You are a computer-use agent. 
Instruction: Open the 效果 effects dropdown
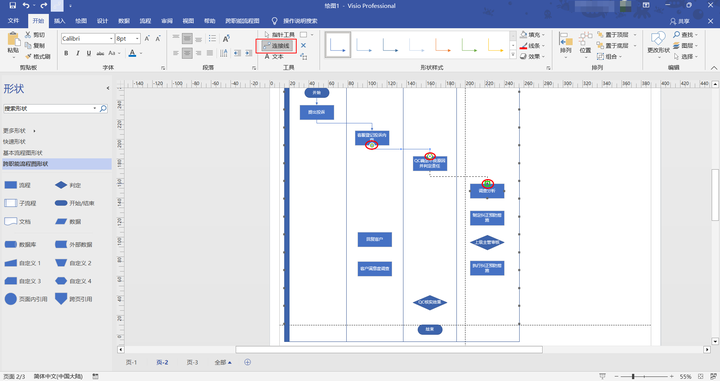click(x=533, y=56)
